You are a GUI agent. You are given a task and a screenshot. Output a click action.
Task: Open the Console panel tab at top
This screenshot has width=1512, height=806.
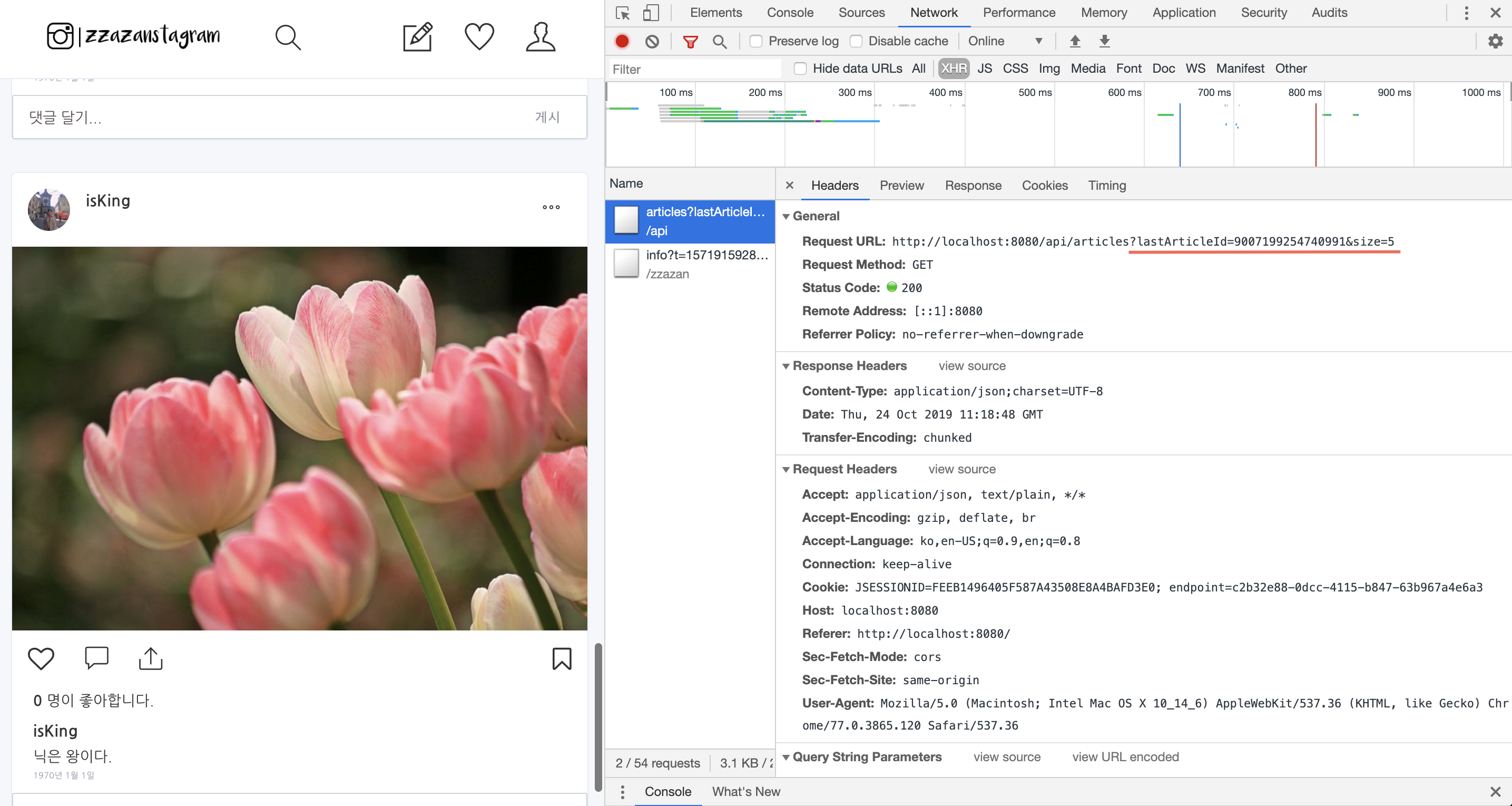[790, 12]
